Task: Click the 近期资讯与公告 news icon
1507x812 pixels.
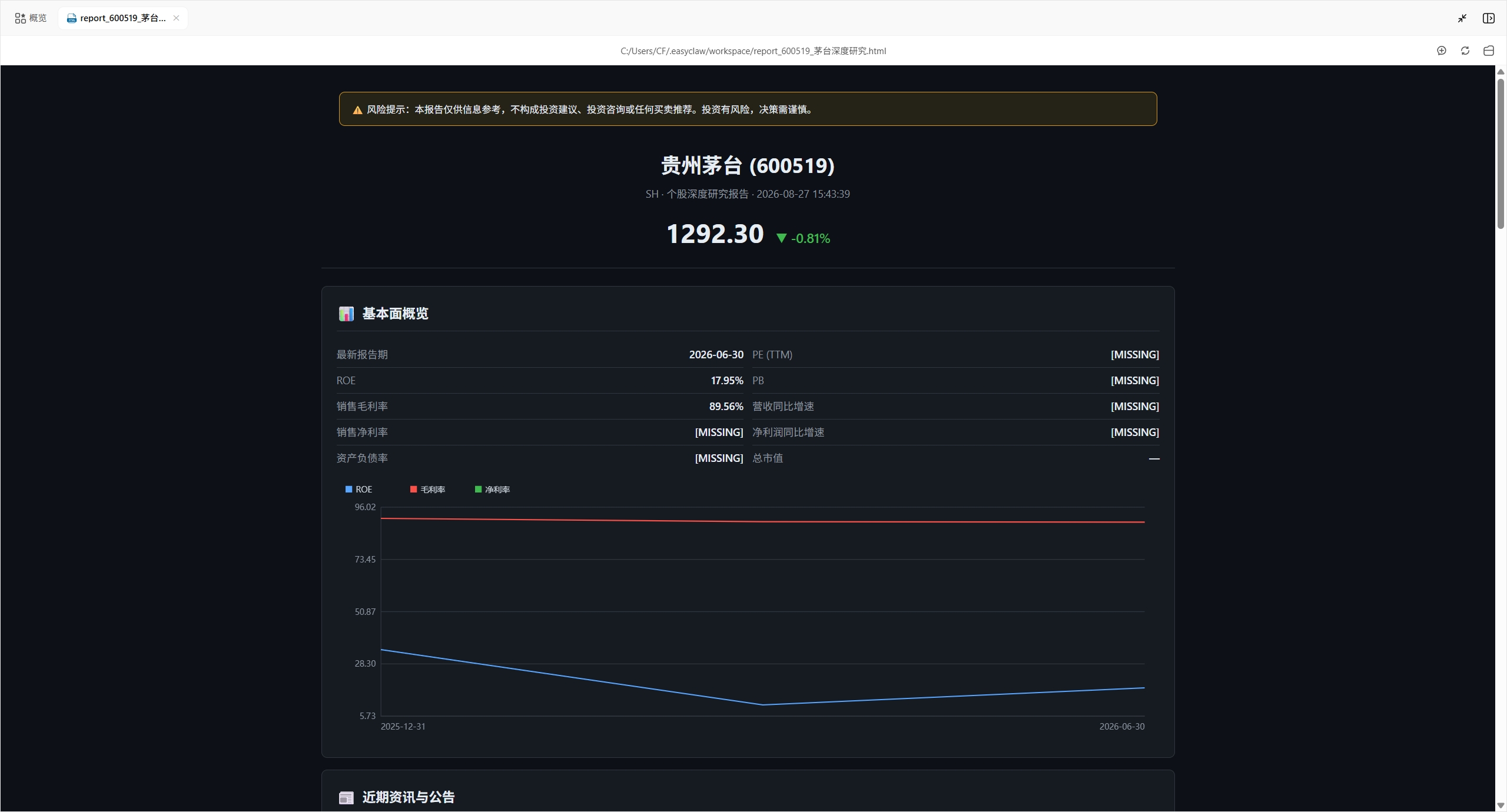Action: point(346,798)
